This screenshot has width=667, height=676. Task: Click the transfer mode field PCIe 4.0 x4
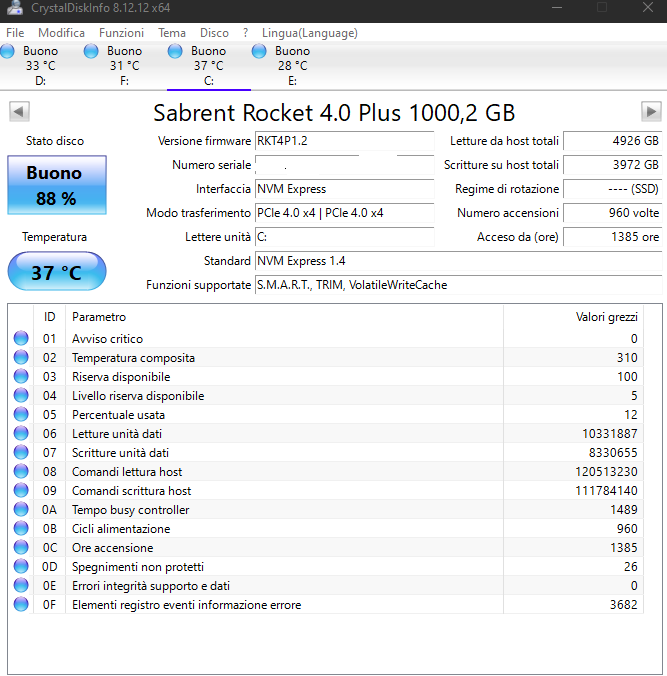point(344,213)
